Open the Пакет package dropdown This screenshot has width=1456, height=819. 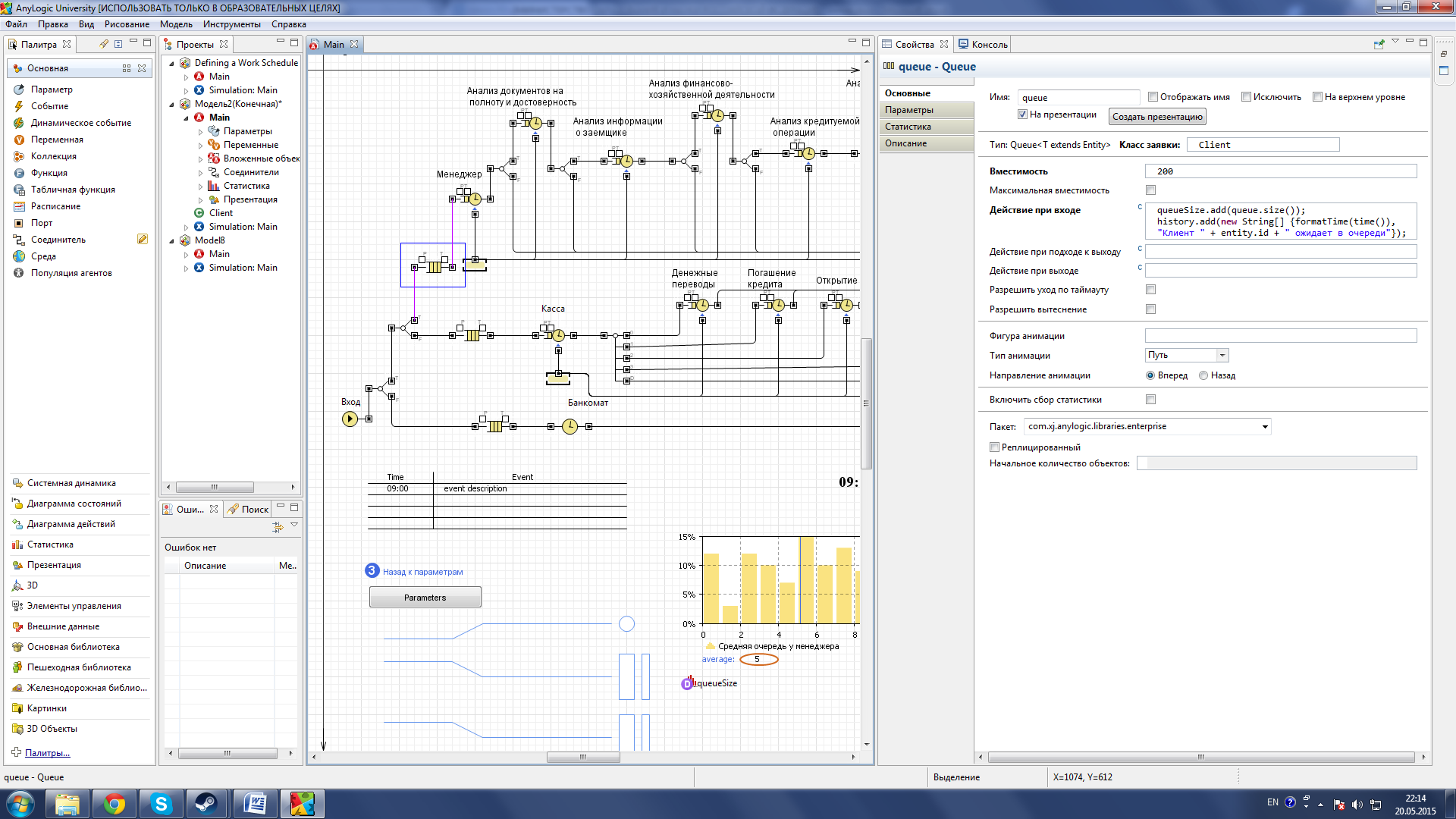click(1264, 427)
